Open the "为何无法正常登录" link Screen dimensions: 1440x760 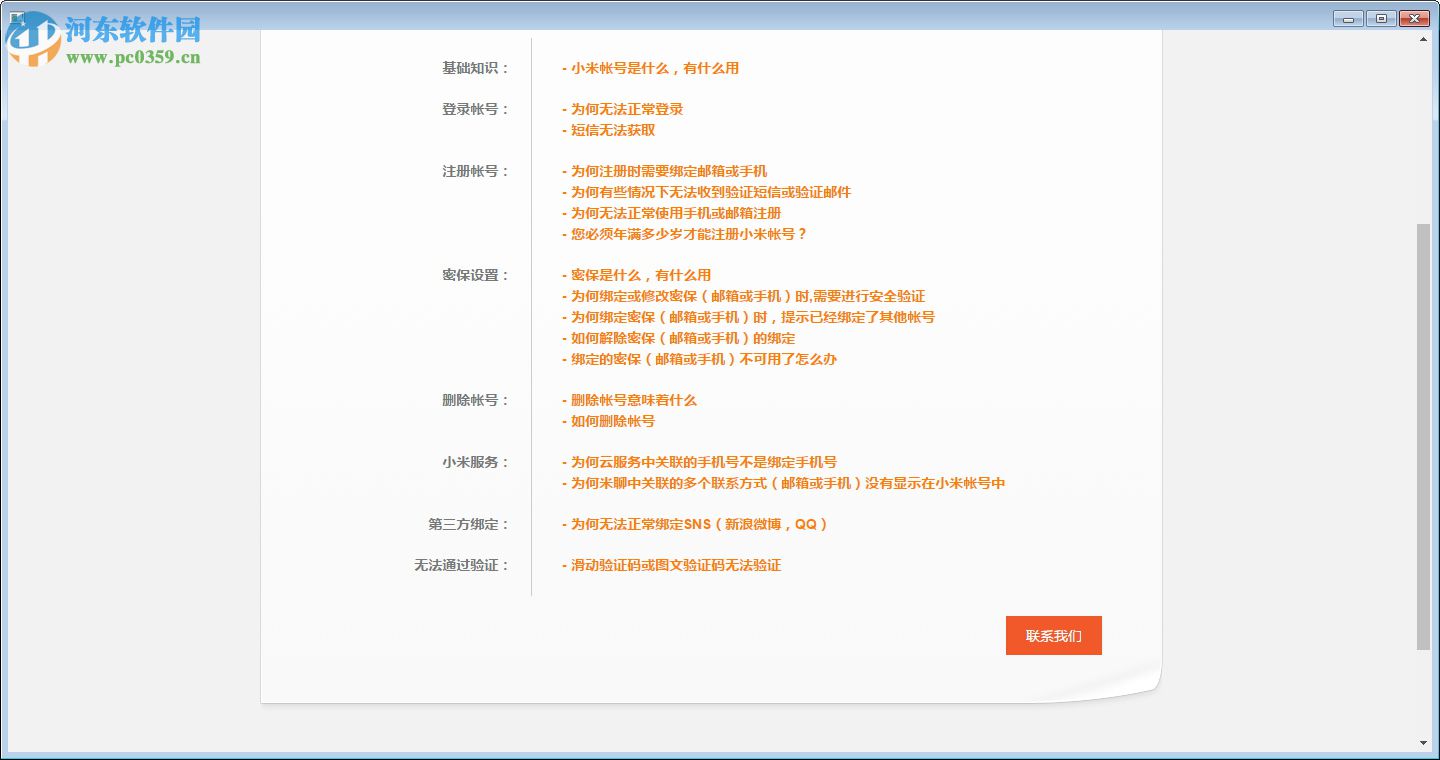point(626,110)
